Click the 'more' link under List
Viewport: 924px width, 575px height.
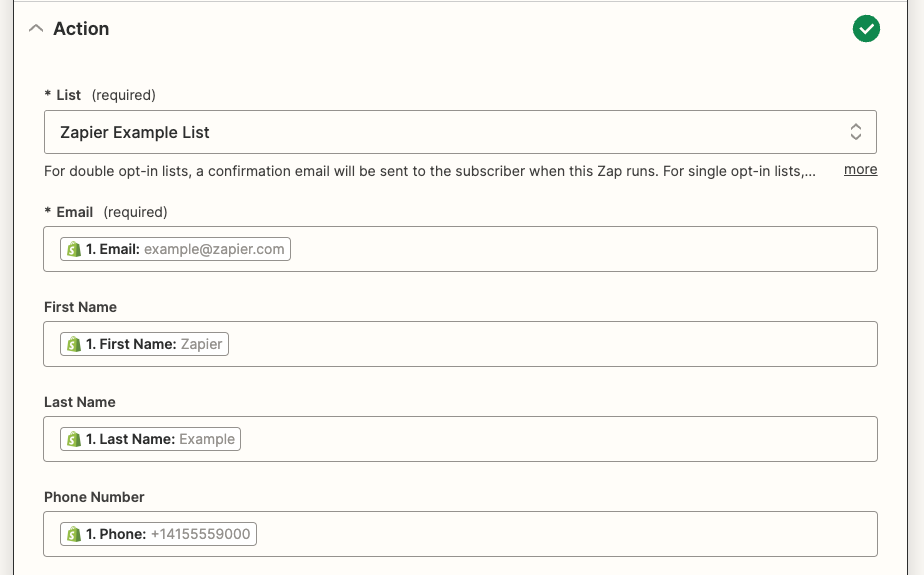coord(860,170)
